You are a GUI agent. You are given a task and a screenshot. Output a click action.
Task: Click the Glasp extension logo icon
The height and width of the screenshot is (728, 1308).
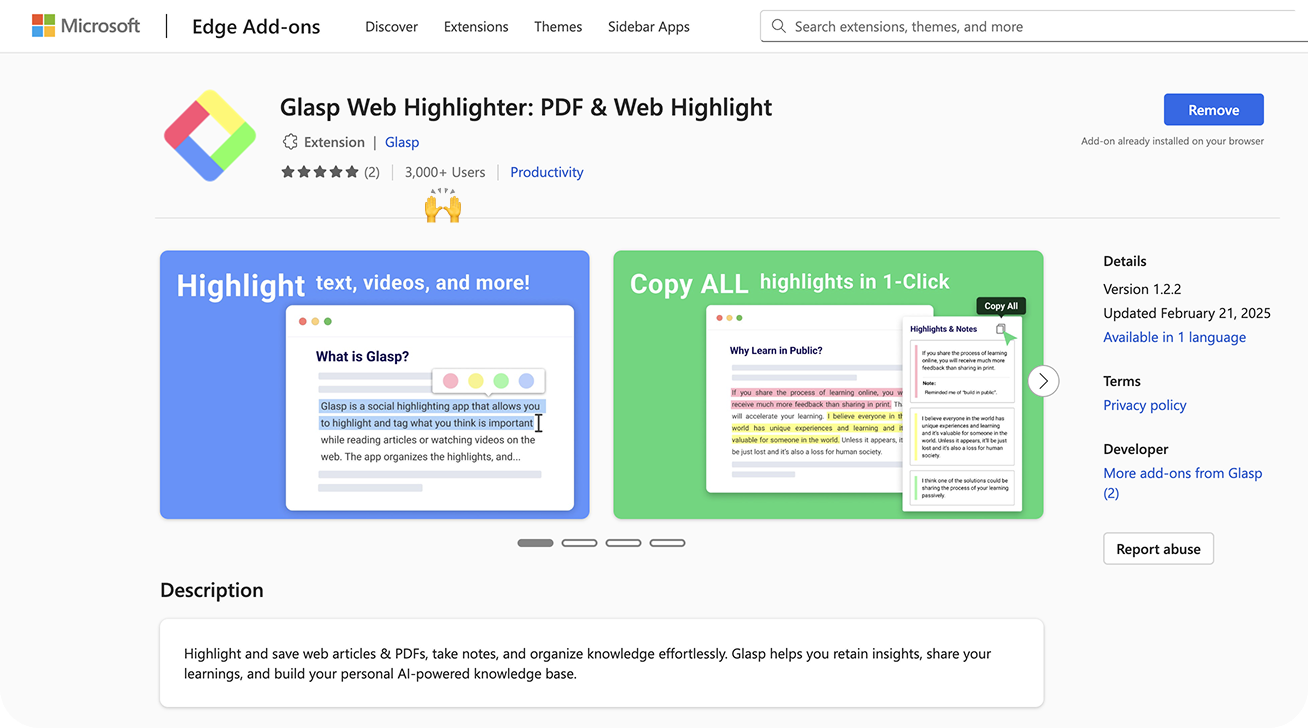coord(210,135)
